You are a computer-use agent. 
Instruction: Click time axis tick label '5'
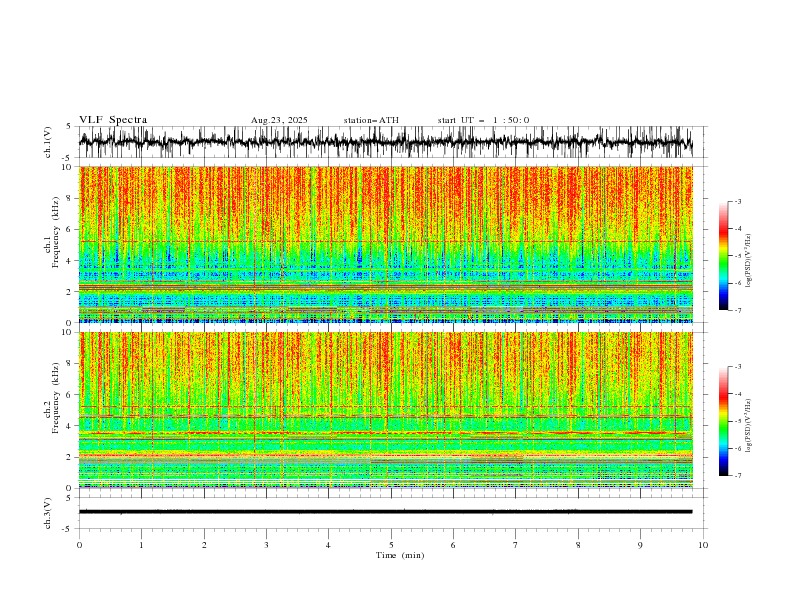tap(391, 545)
